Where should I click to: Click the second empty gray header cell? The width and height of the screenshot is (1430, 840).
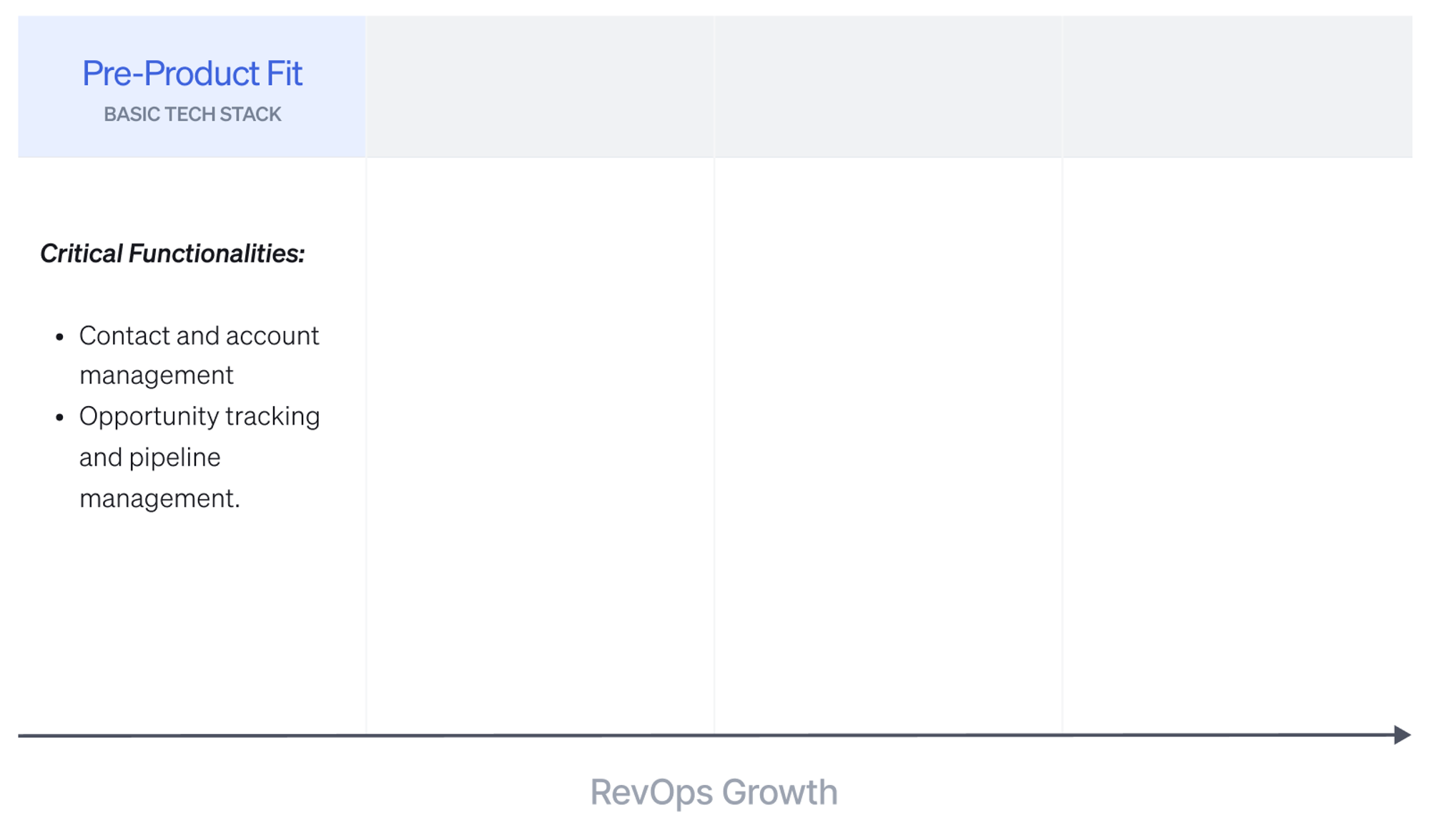[540, 86]
